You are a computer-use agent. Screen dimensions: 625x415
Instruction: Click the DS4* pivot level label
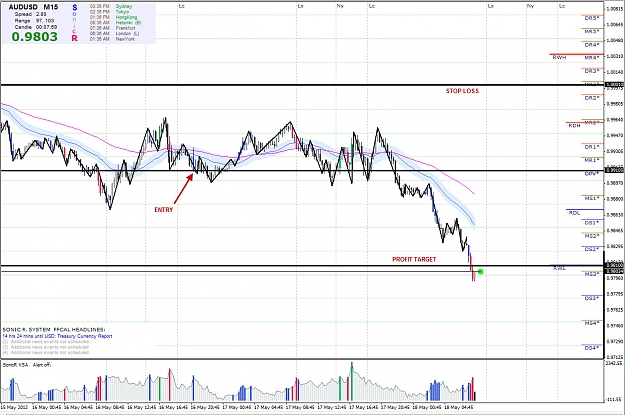(592, 348)
